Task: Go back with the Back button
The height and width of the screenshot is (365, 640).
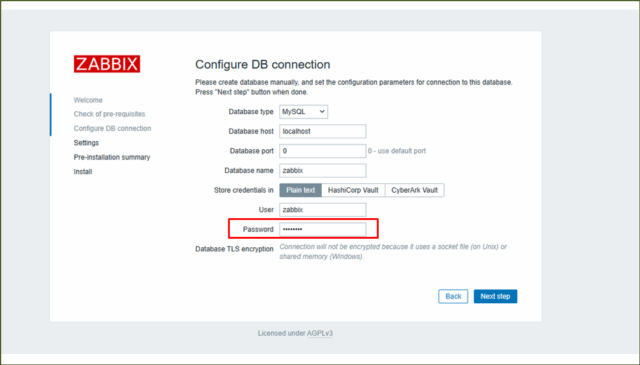Action: pos(453,296)
